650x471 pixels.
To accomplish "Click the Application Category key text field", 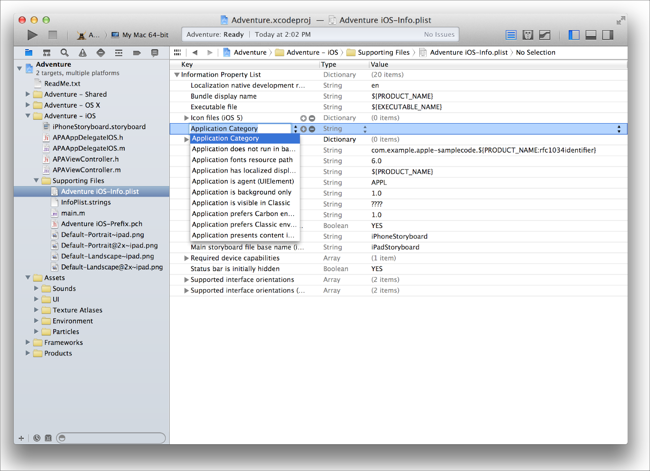I will [240, 129].
